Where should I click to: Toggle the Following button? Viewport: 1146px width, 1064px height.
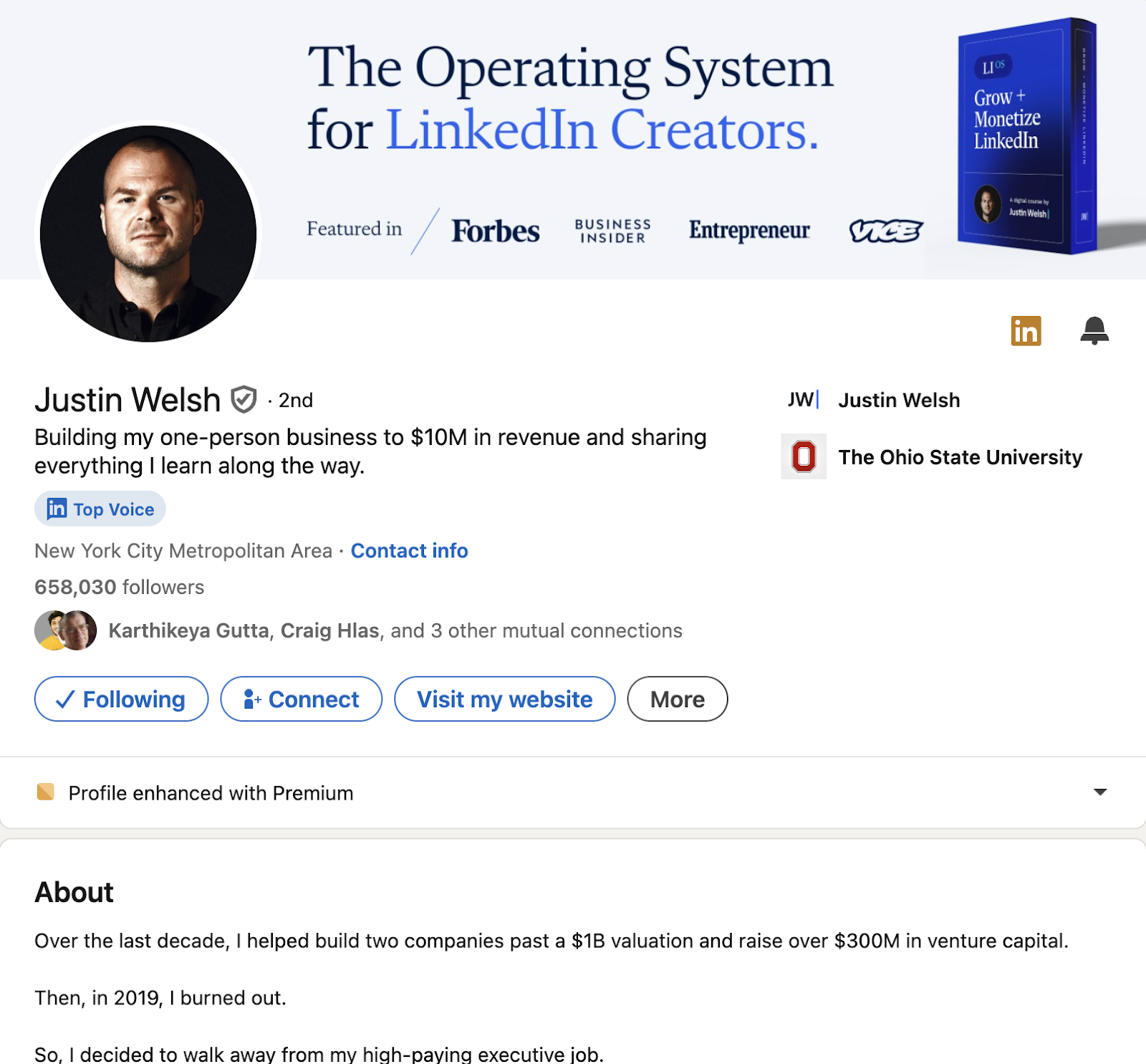click(122, 699)
